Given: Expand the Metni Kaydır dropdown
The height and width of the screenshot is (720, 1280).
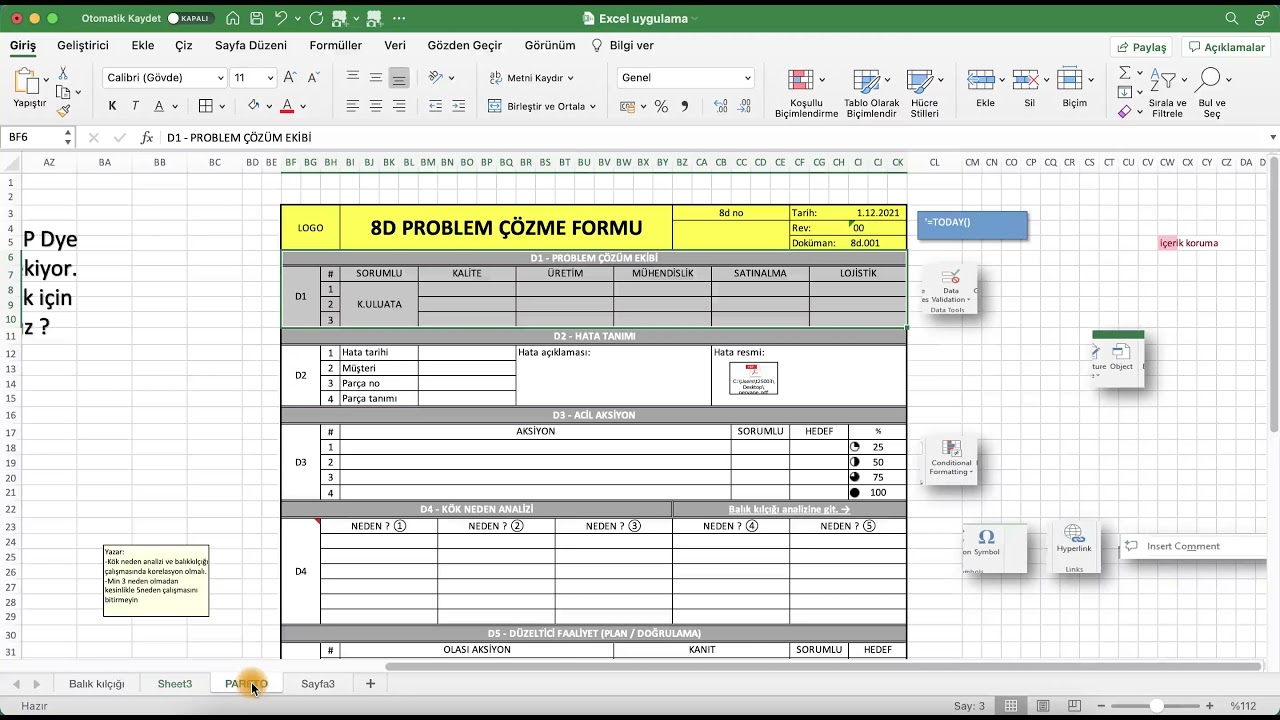Looking at the screenshot, I should tap(571, 78).
